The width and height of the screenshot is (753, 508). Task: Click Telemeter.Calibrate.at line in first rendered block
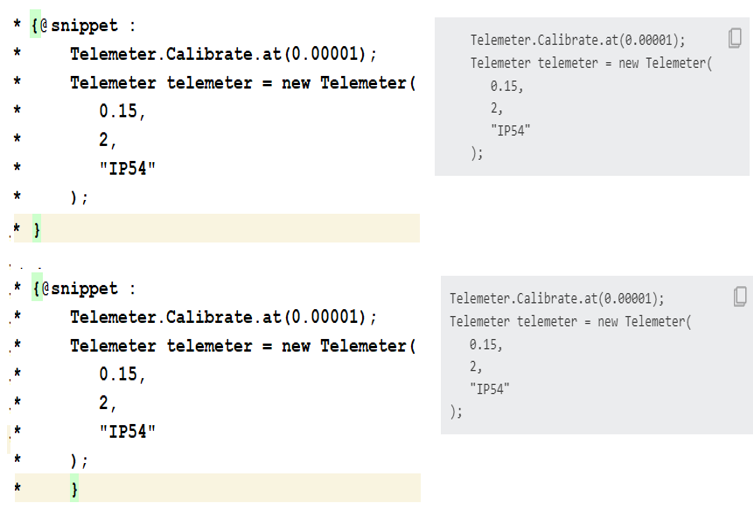click(x=577, y=40)
